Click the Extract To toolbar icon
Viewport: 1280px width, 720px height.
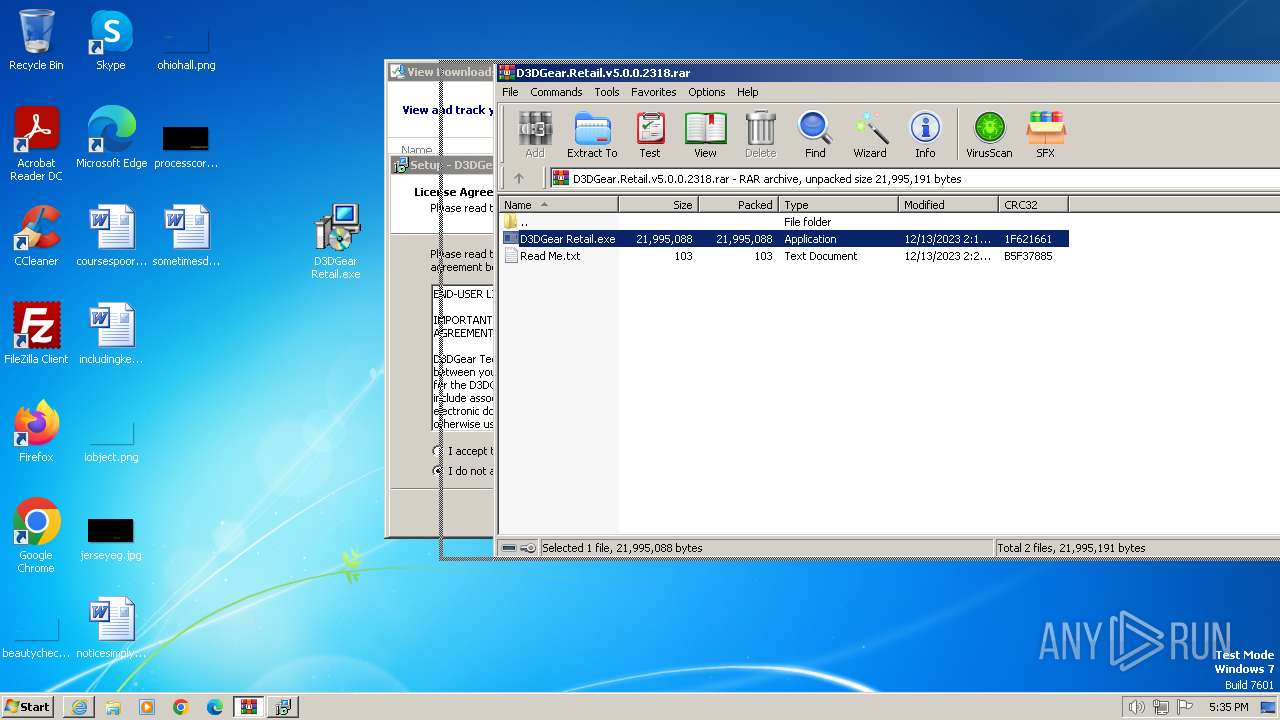592,134
